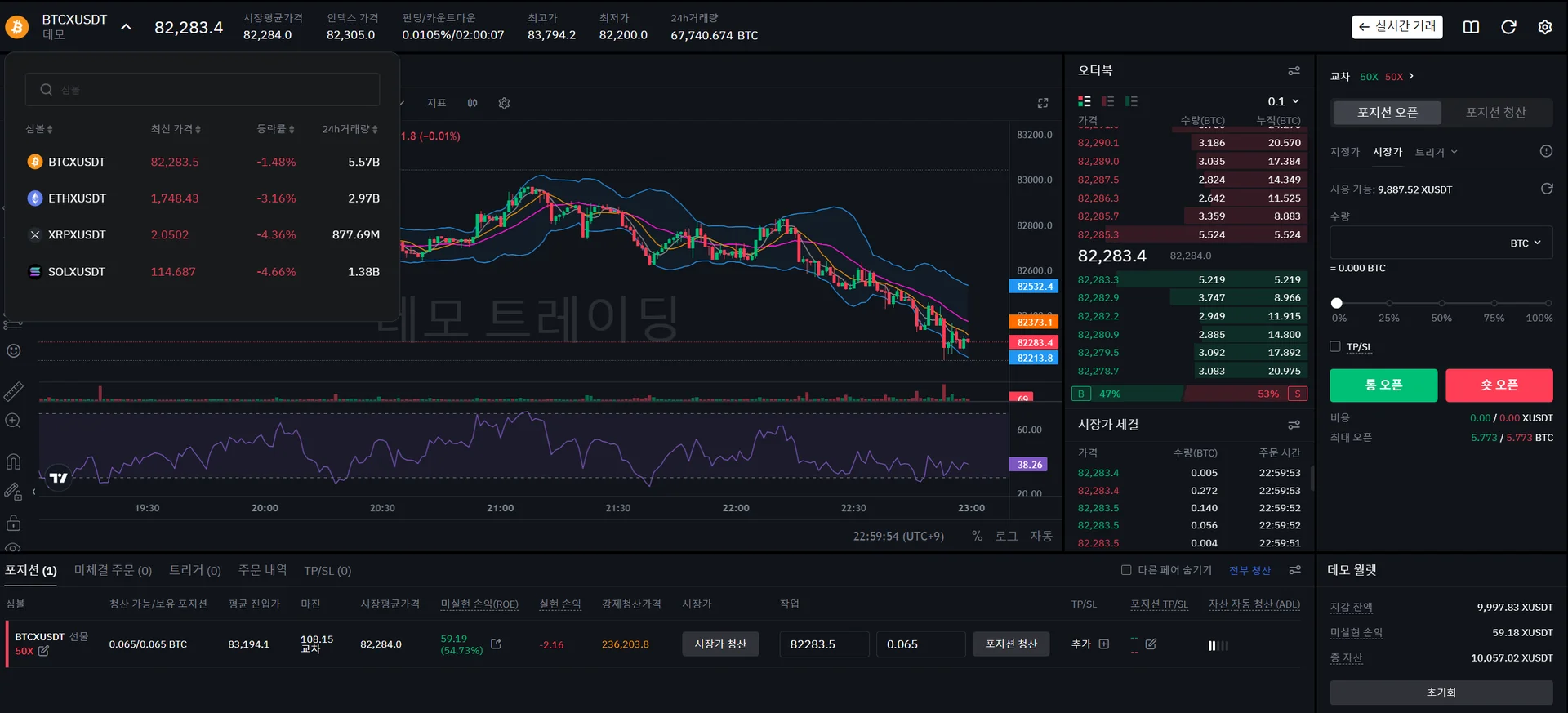This screenshot has width=1568, height=713.
Task: Enable the TP/SL checkbox
Action: [x=1335, y=346]
